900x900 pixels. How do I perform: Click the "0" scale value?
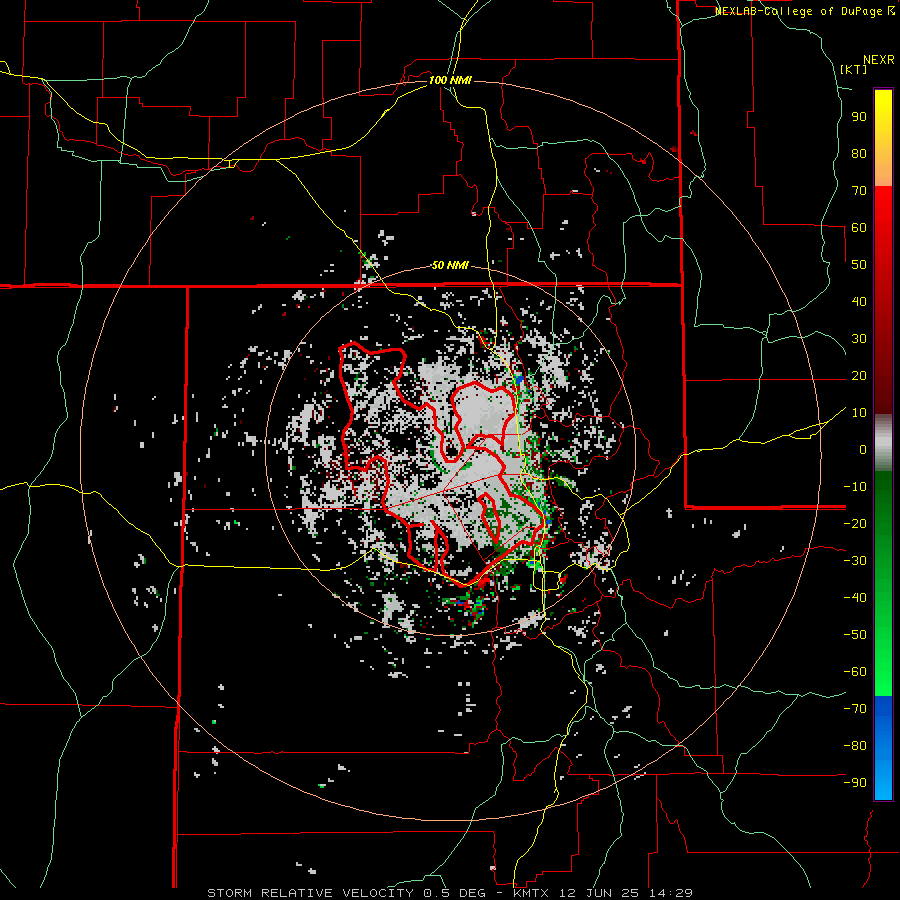tap(863, 449)
